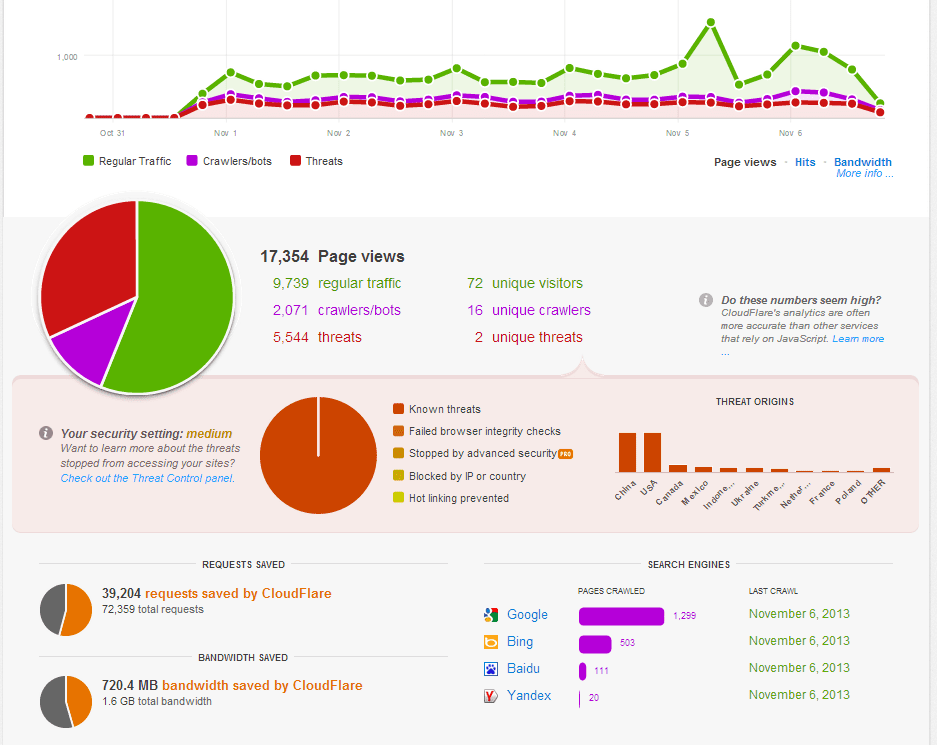The width and height of the screenshot is (937, 745).
Task: Click '5,544 threats' text
Action: point(317,337)
